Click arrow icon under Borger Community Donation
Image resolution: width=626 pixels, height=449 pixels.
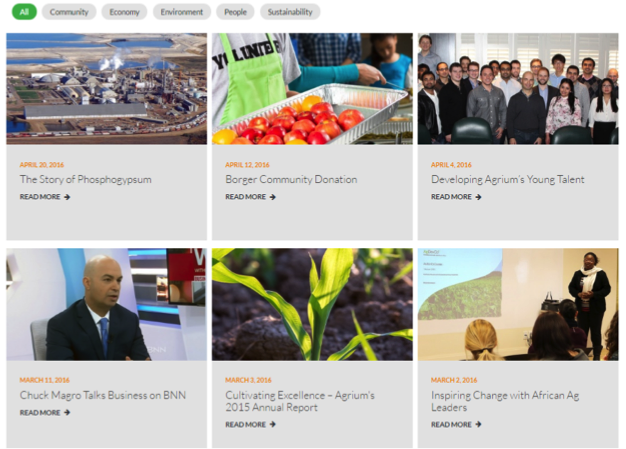(273, 197)
